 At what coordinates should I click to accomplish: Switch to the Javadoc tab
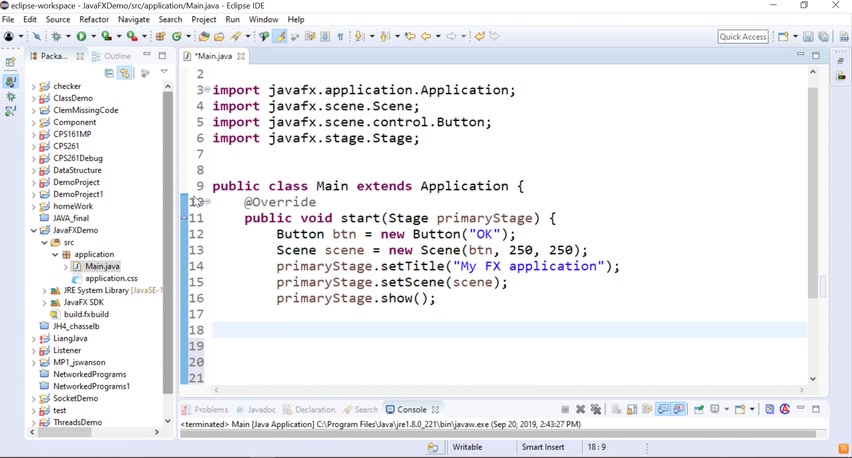pos(256,410)
